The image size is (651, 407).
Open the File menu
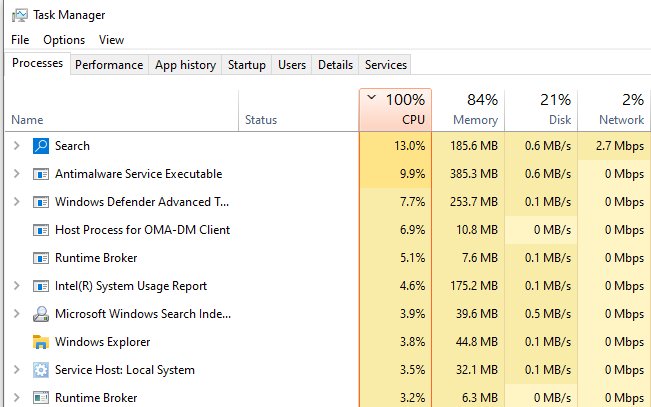tap(20, 40)
